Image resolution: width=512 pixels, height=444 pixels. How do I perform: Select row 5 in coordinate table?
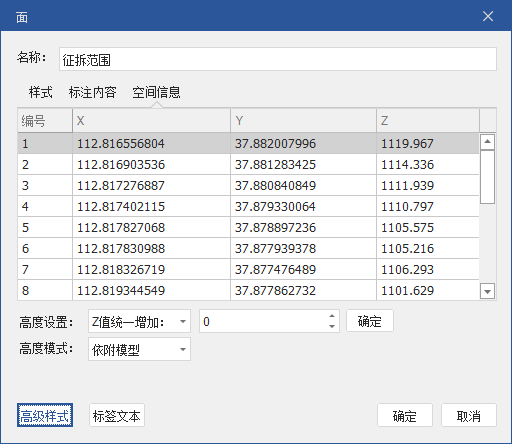[248, 228]
